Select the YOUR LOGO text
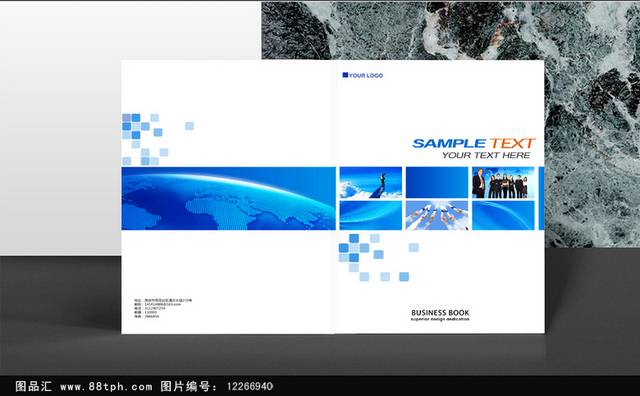 click(x=366, y=76)
